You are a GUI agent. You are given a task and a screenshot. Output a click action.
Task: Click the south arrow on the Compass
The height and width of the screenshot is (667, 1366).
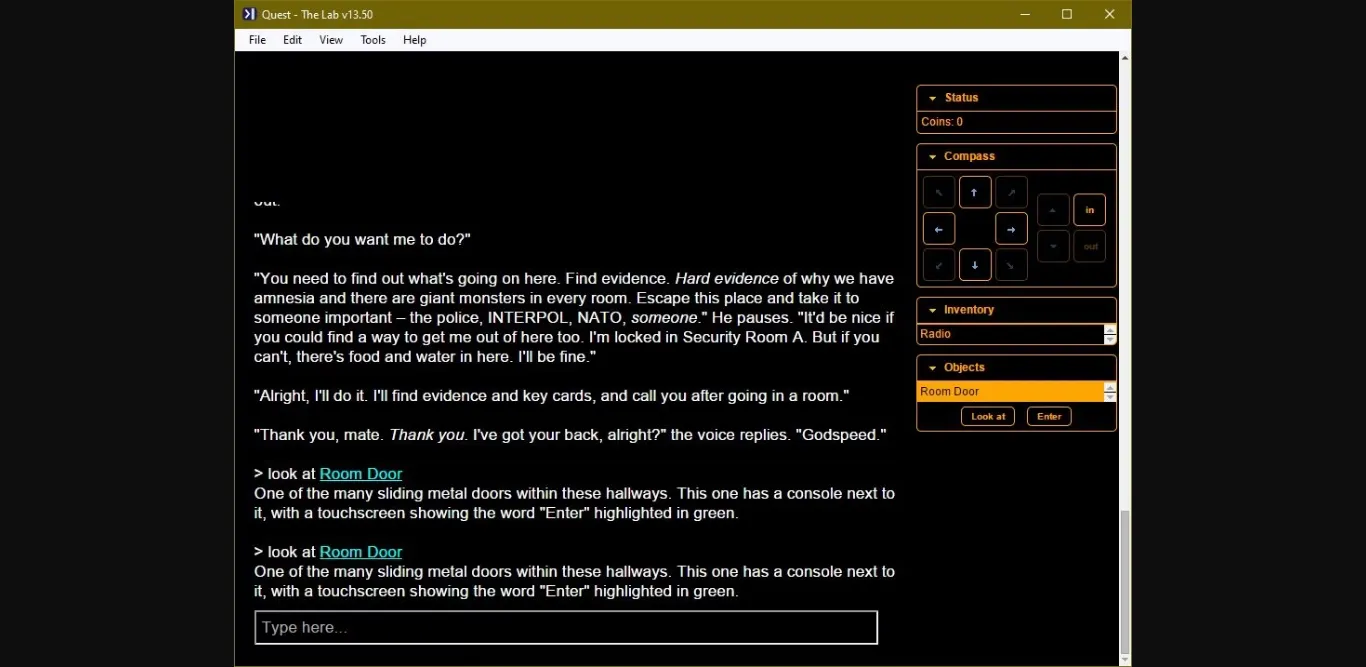point(975,264)
